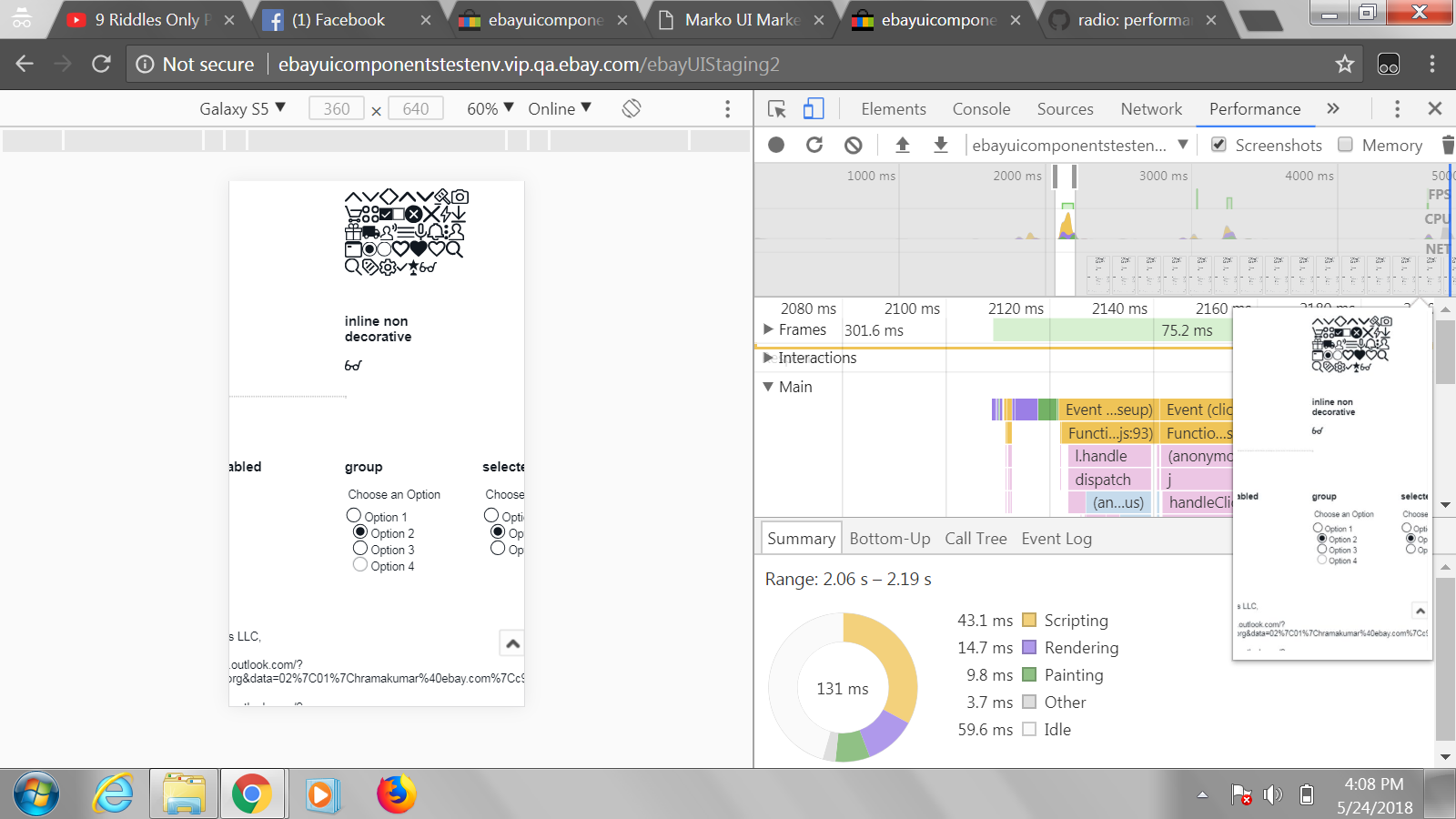The image size is (1456, 819).
Task: Select group radio Option 4
Action: pyautogui.click(x=360, y=564)
